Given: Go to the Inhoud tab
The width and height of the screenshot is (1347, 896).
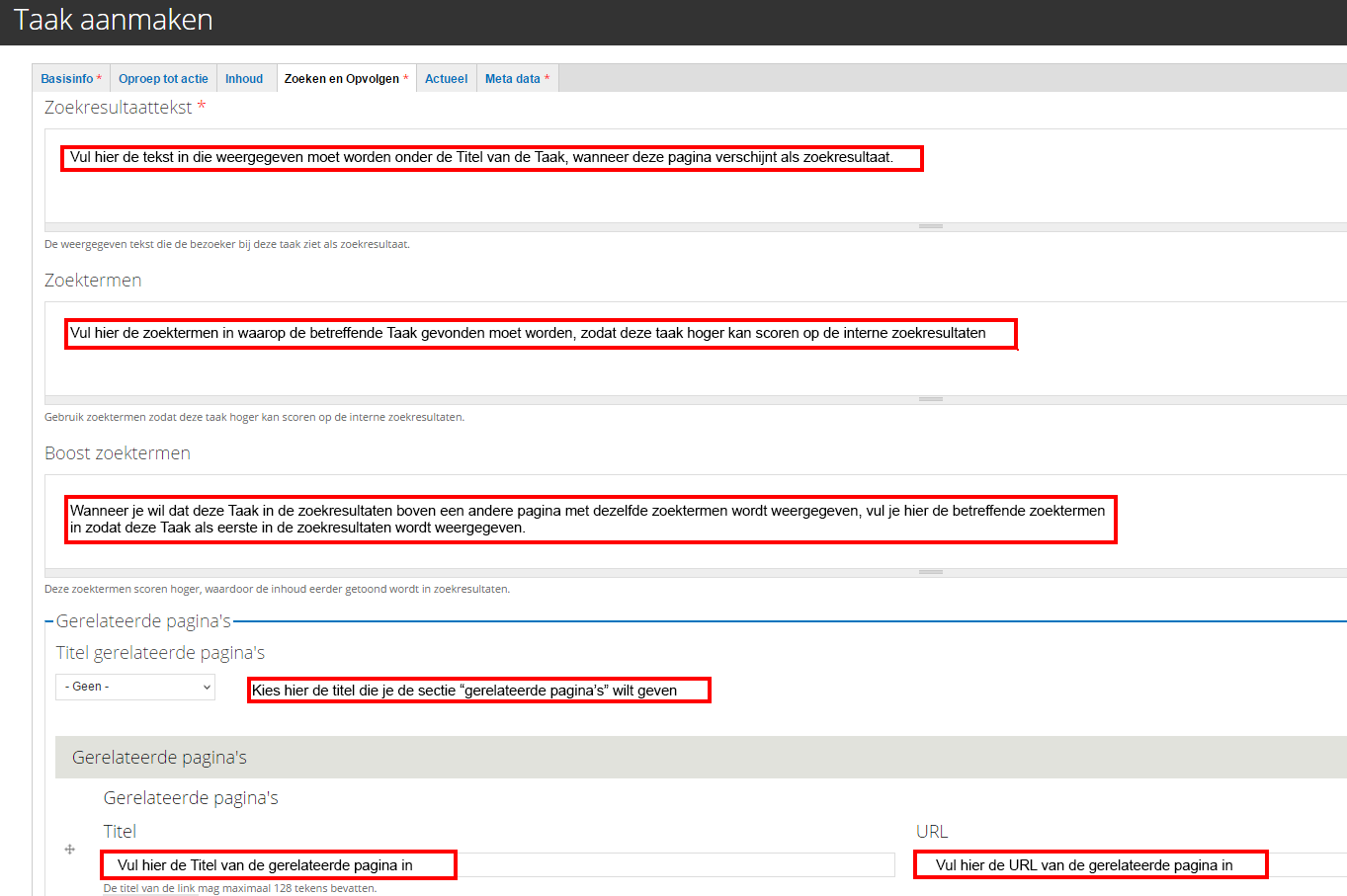Looking at the screenshot, I should 244,79.
